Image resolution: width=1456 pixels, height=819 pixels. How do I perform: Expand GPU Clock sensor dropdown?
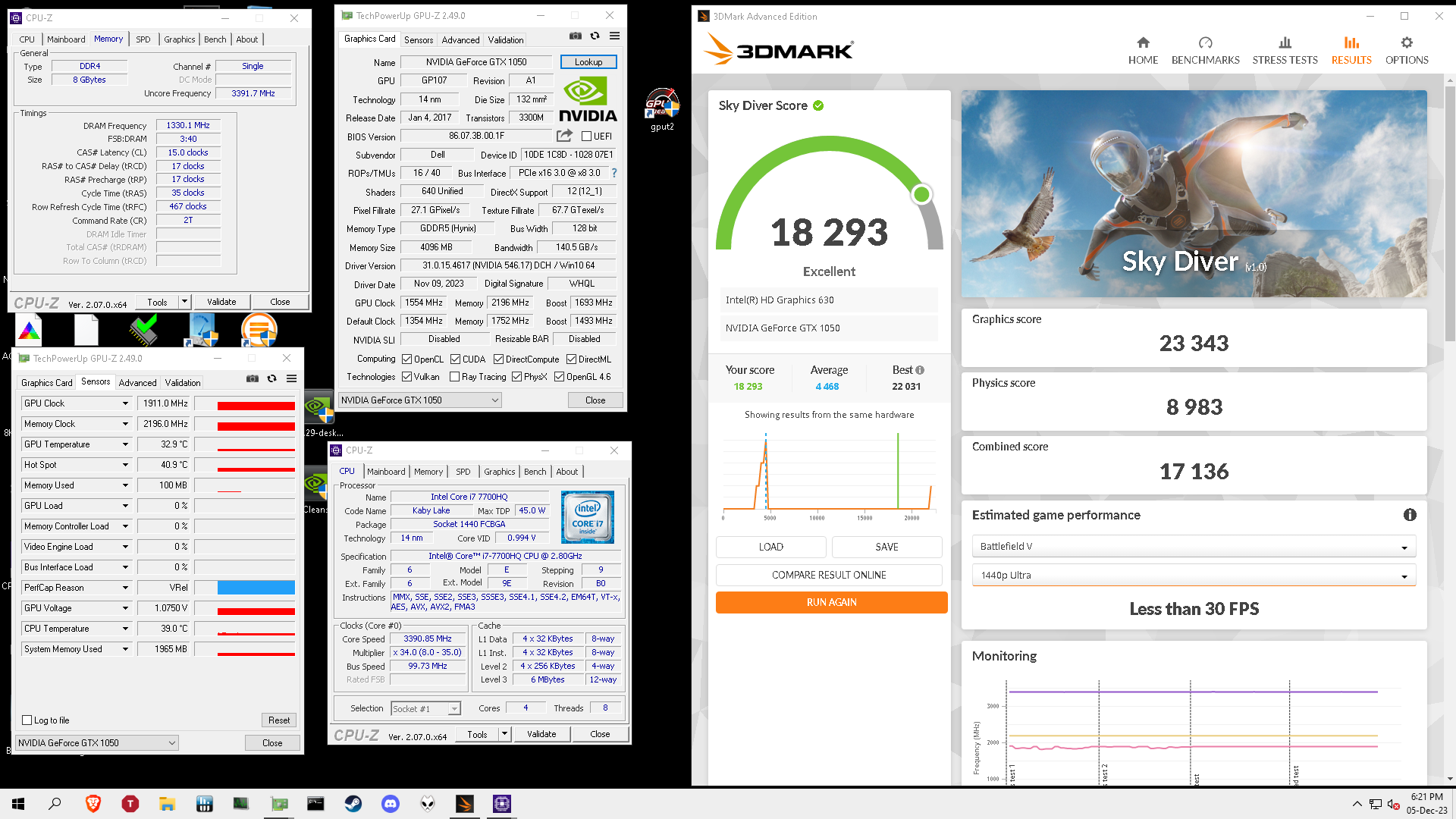(x=125, y=403)
